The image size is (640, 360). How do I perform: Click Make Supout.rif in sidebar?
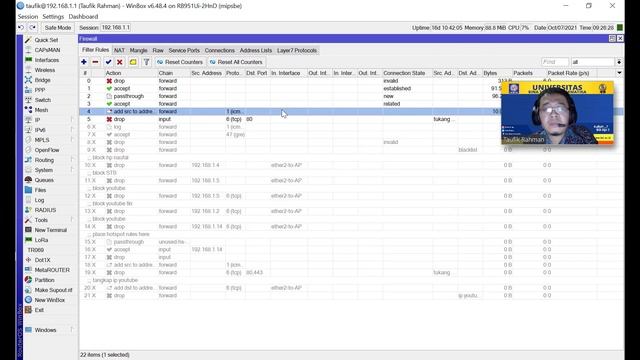coord(53,290)
